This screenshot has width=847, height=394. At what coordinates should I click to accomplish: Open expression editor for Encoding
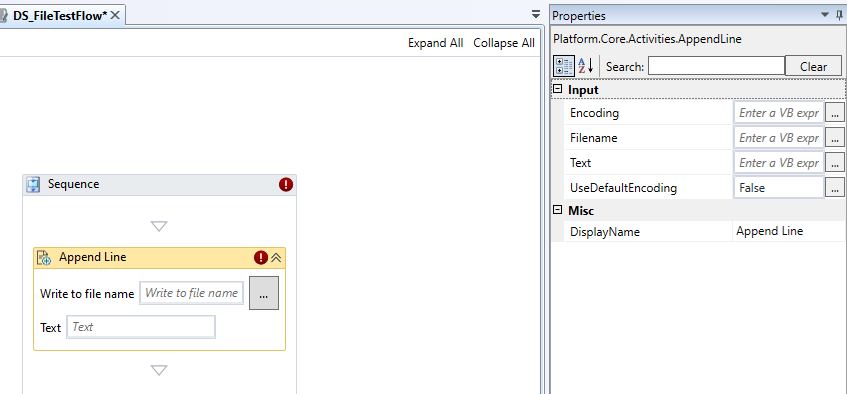coord(835,113)
